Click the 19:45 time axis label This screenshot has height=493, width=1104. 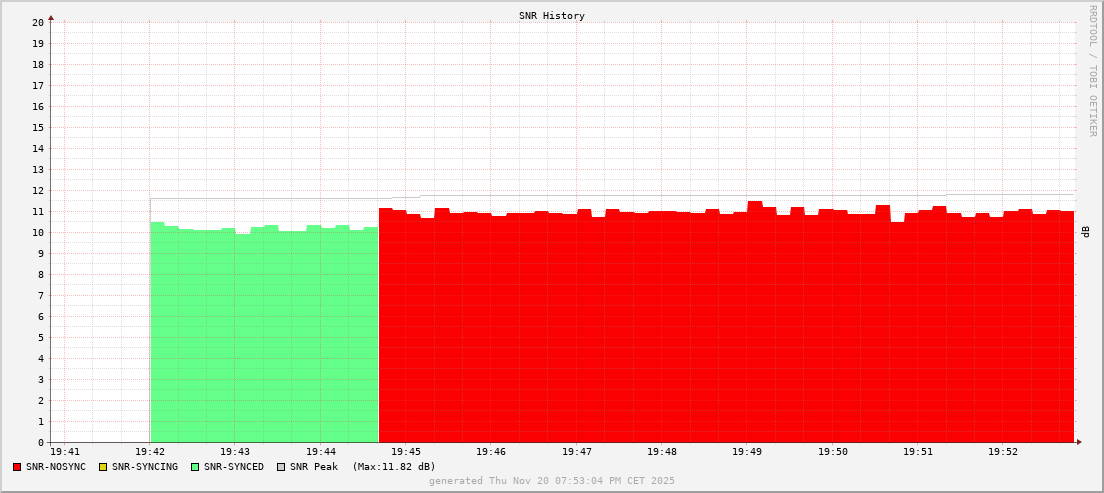[406, 452]
